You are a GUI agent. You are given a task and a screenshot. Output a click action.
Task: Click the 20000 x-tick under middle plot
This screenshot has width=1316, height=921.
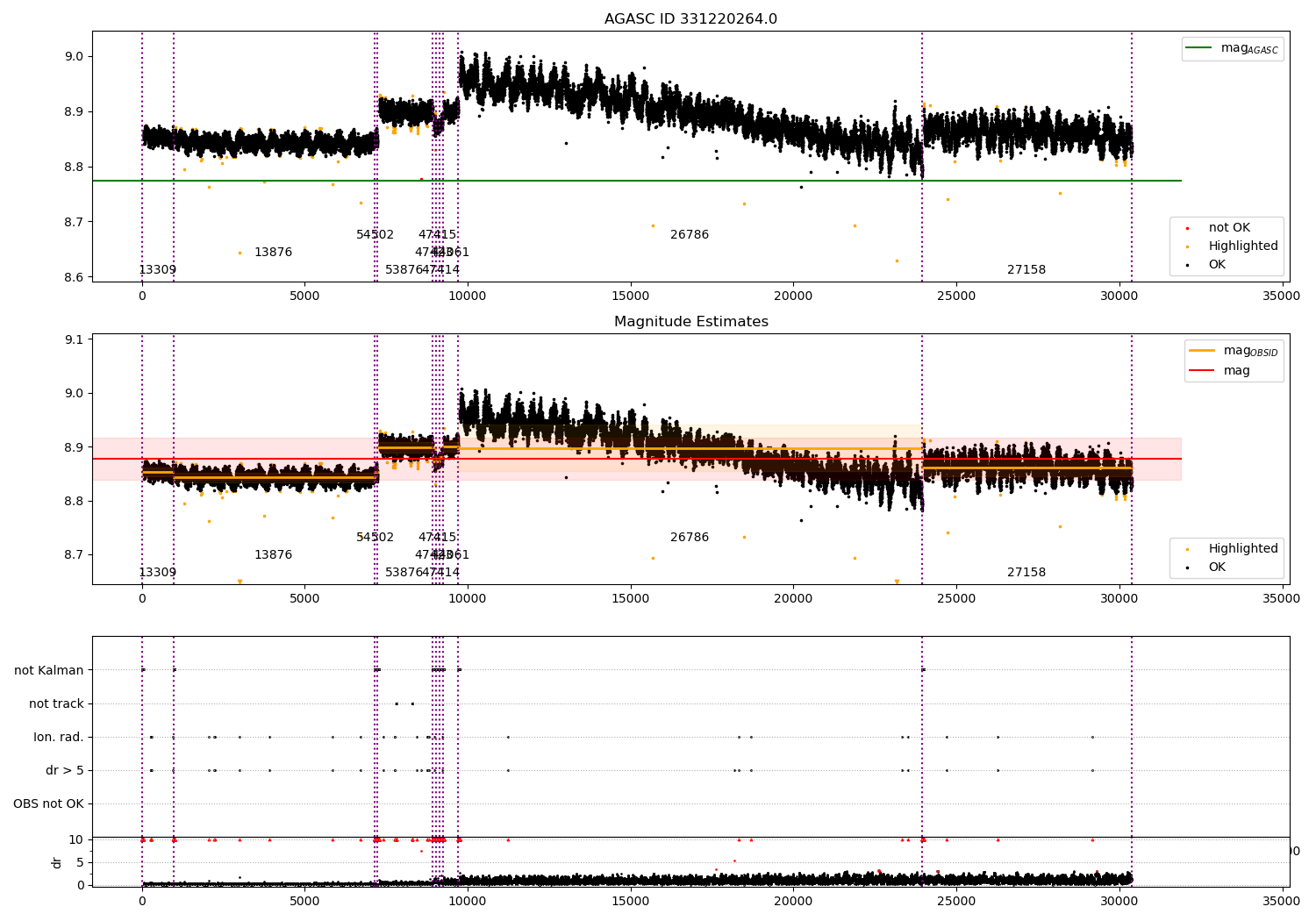[x=793, y=599]
